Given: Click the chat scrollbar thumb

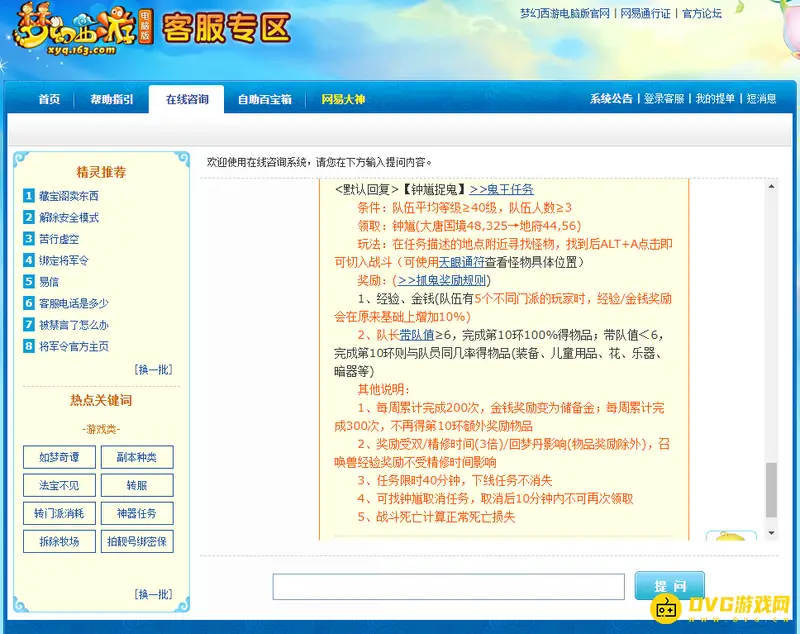Looking at the screenshot, I should pos(771,490).
